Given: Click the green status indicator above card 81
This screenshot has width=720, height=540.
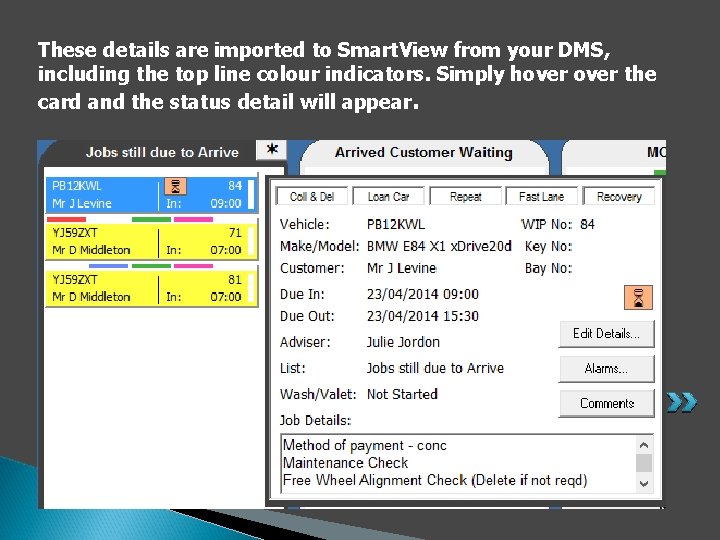Looking at the screenshot, I should [151, 266].
